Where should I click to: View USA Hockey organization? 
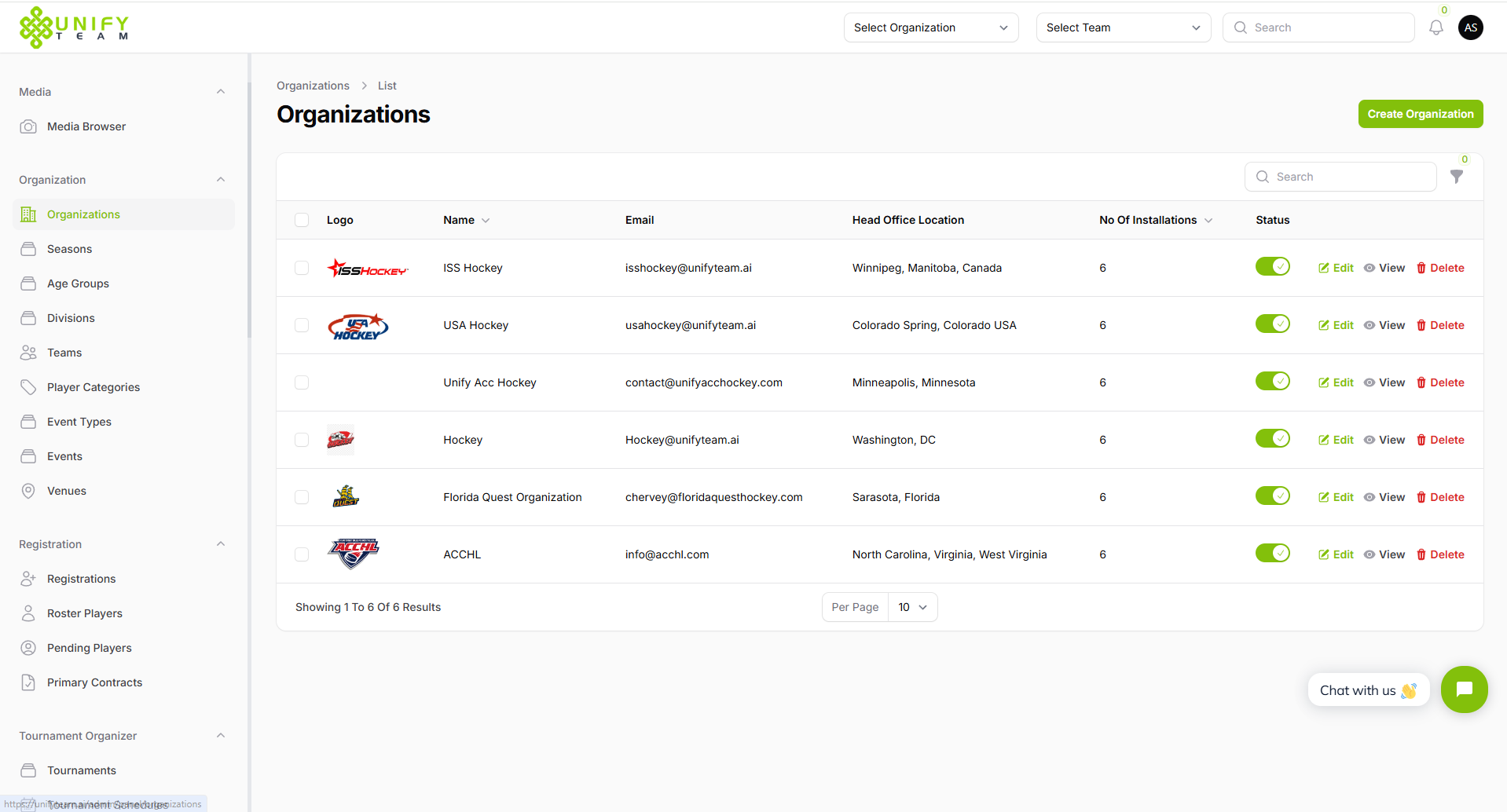point(1384,325)
